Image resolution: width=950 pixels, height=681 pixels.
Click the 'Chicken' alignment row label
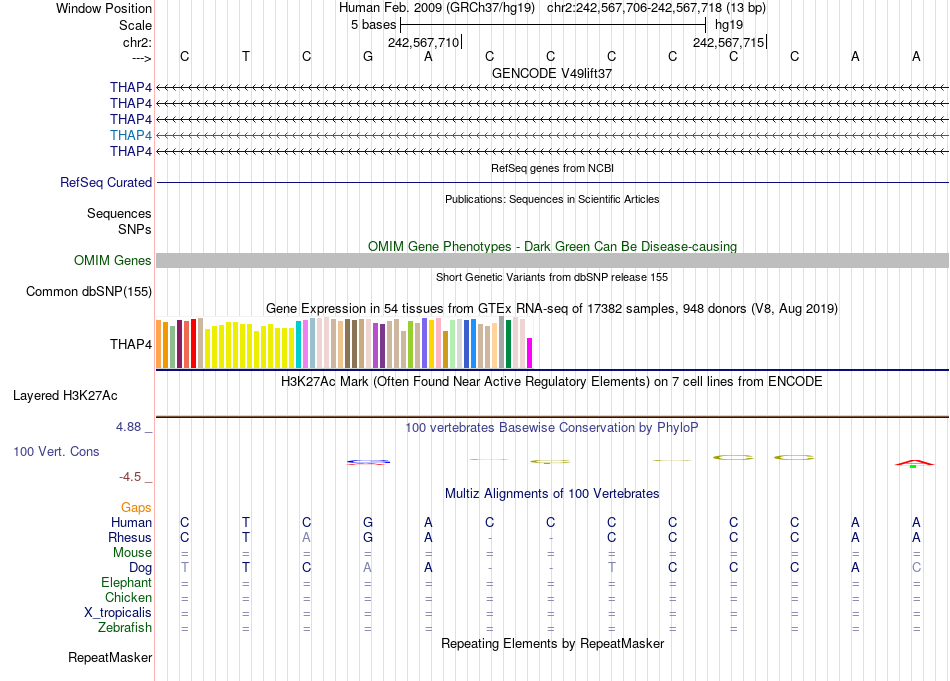pos(128,597)
